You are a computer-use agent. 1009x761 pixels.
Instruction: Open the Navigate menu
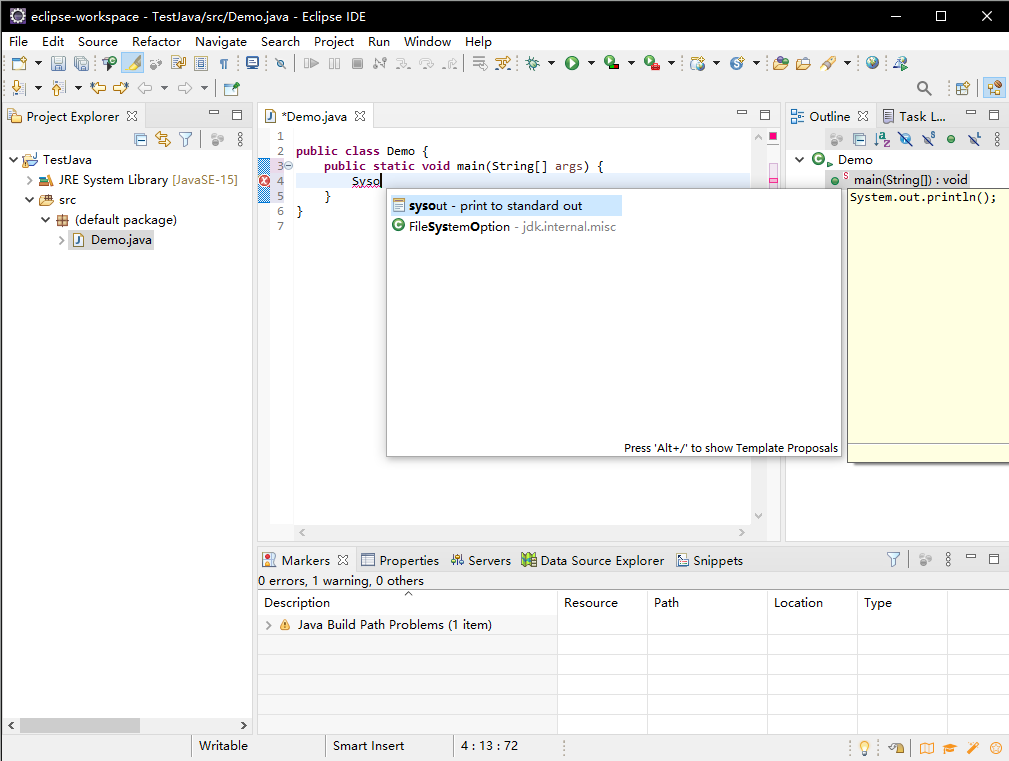221,42
